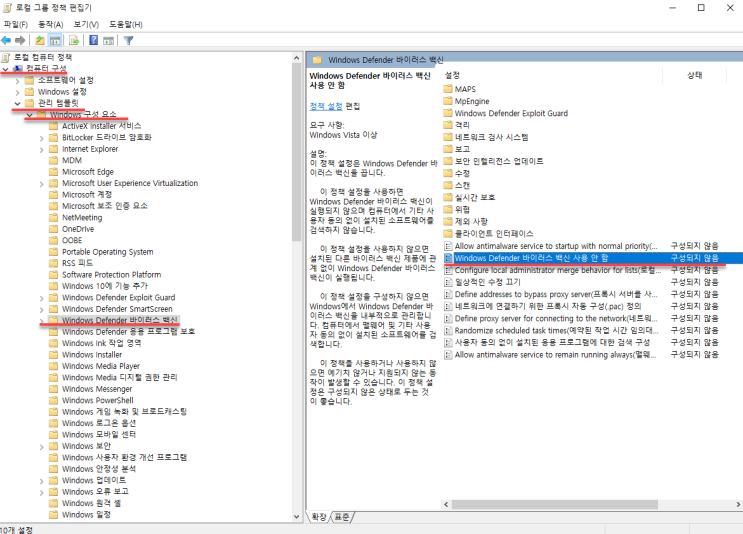Expand the BitLocker 드라이브 암호화 node
The width and height of the screenshot is (743, 534).
pos(42,138)
